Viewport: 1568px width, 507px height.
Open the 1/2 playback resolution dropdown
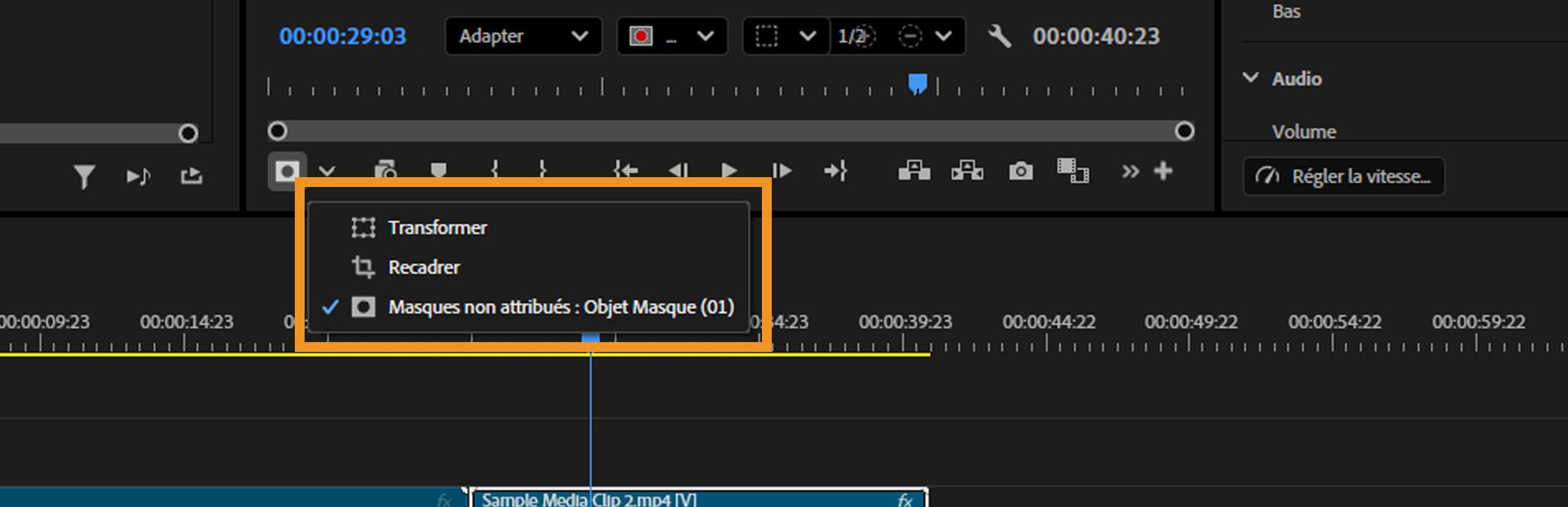[898, 36]
